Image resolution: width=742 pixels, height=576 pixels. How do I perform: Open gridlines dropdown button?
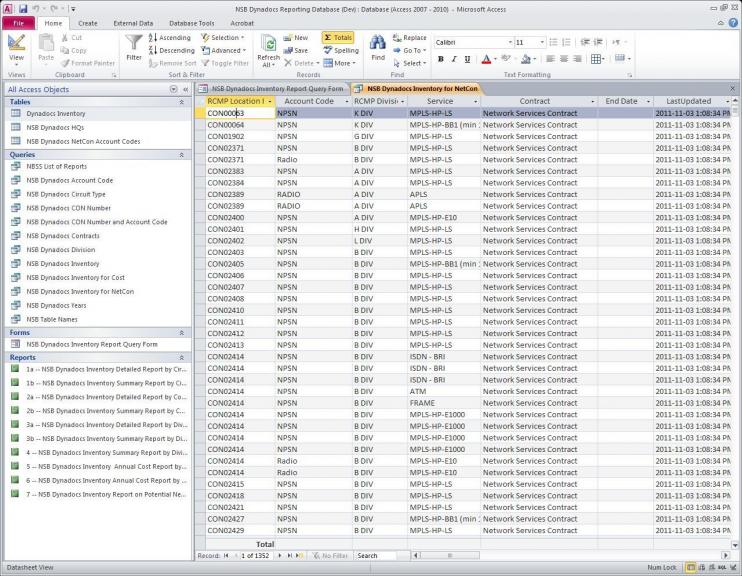point(598,59)
